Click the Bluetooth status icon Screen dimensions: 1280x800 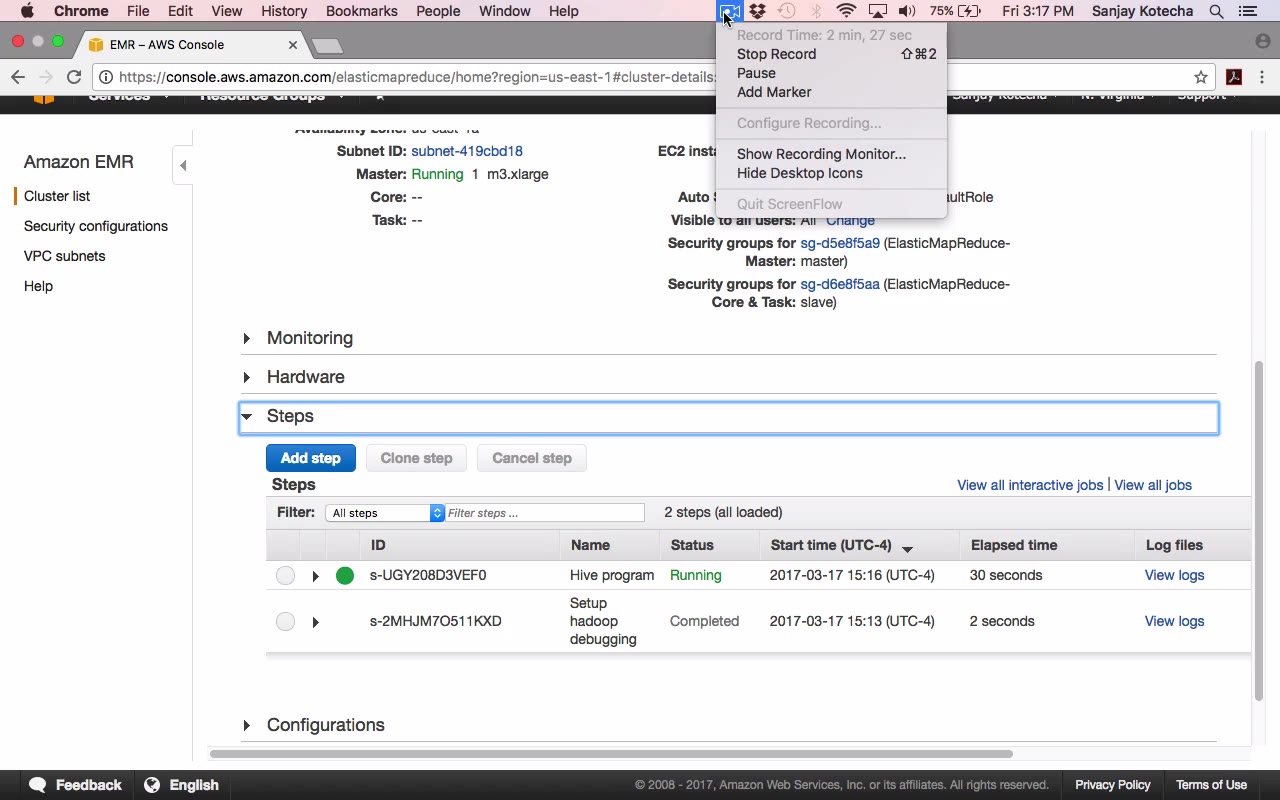(x=816, y=11)
